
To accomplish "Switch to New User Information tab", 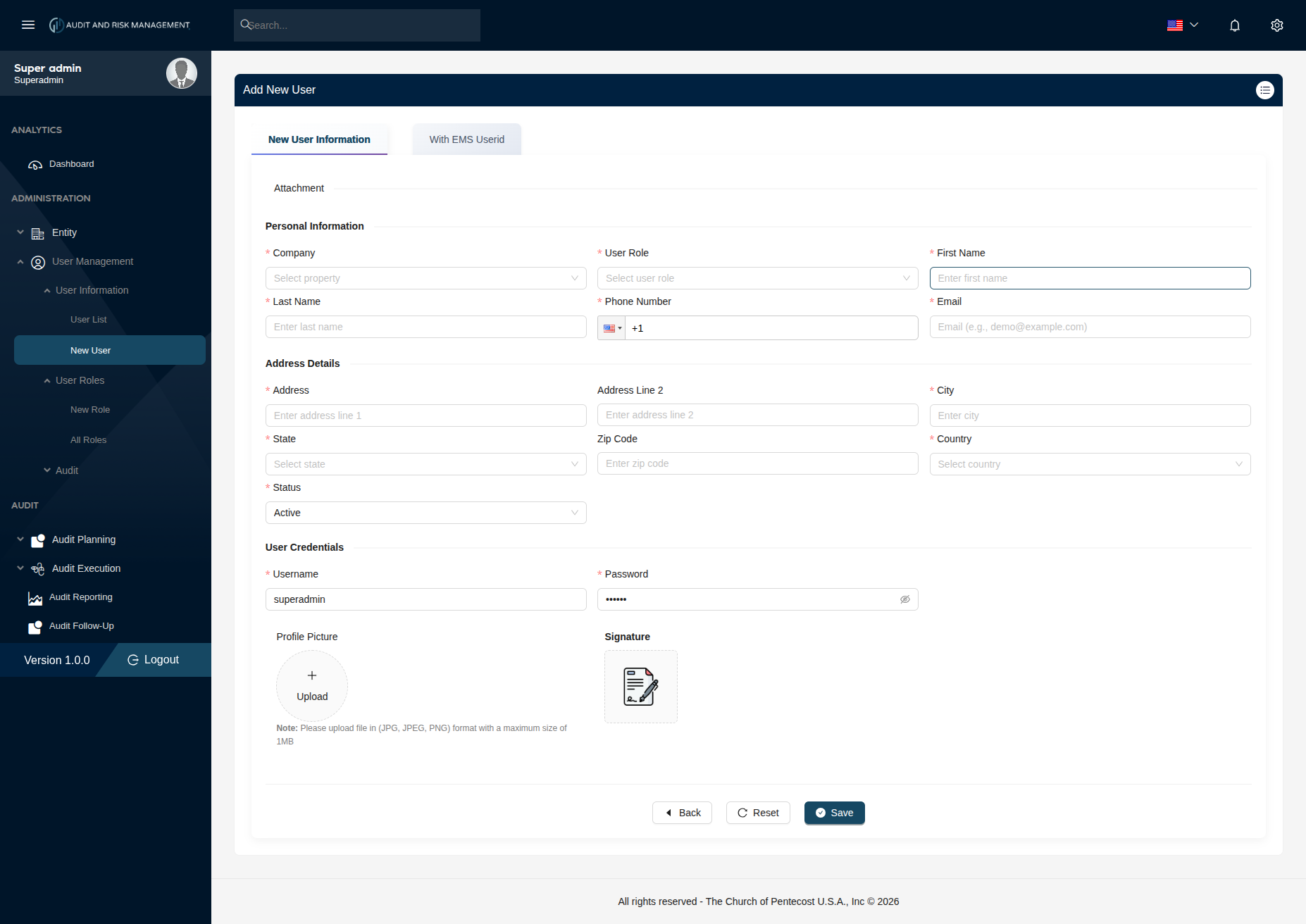I will (x=319, y=139).
